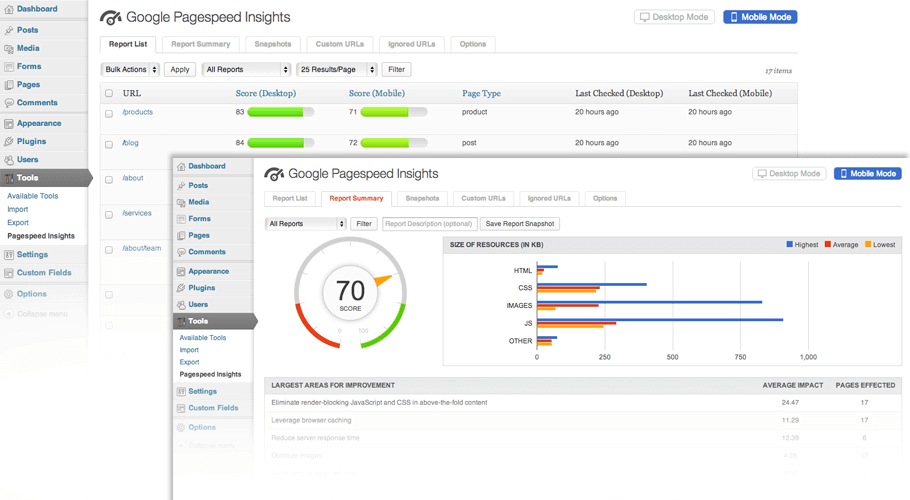Image resolution: width=910 pixels, height=500 pixels.
Task: Click Users icon in back window sidebar
Action: (x=9, y=160)
